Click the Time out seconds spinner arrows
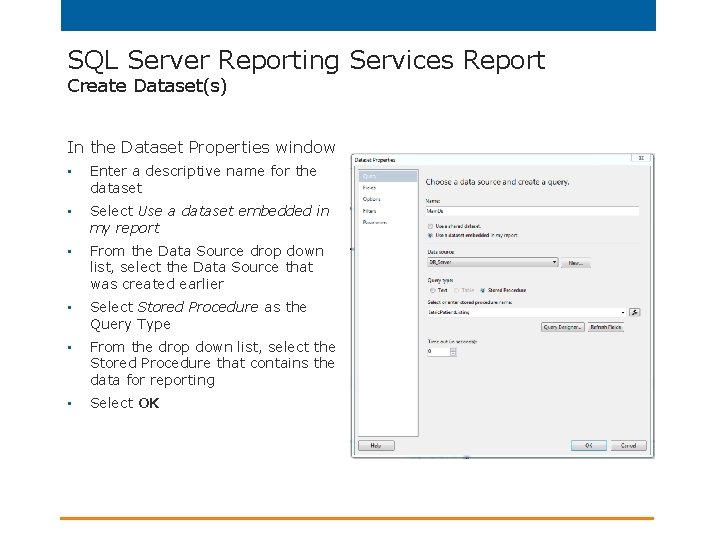Screen dimensions: 720x540 coord(453,352)
